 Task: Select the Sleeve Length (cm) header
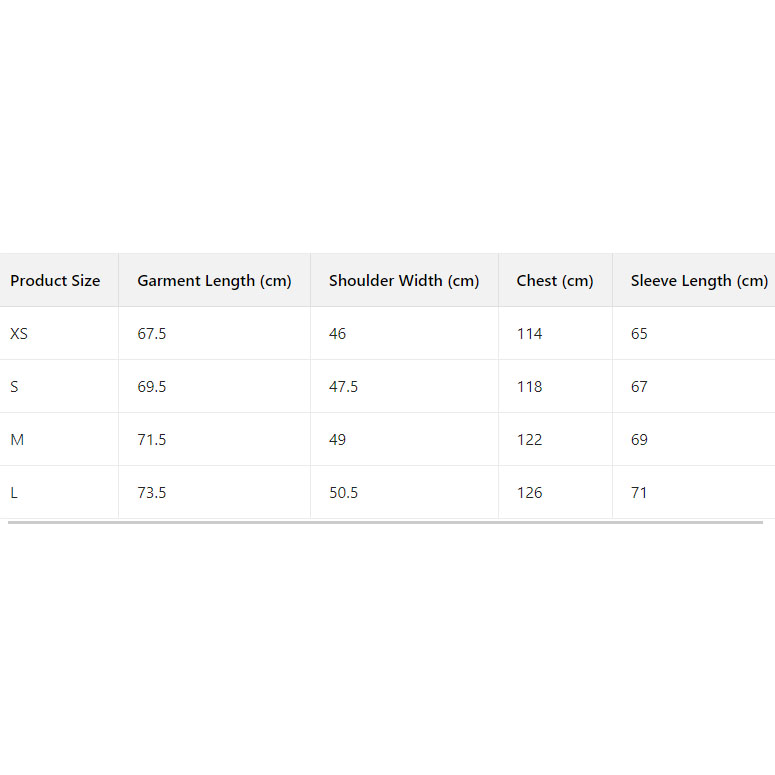point(699,281)
